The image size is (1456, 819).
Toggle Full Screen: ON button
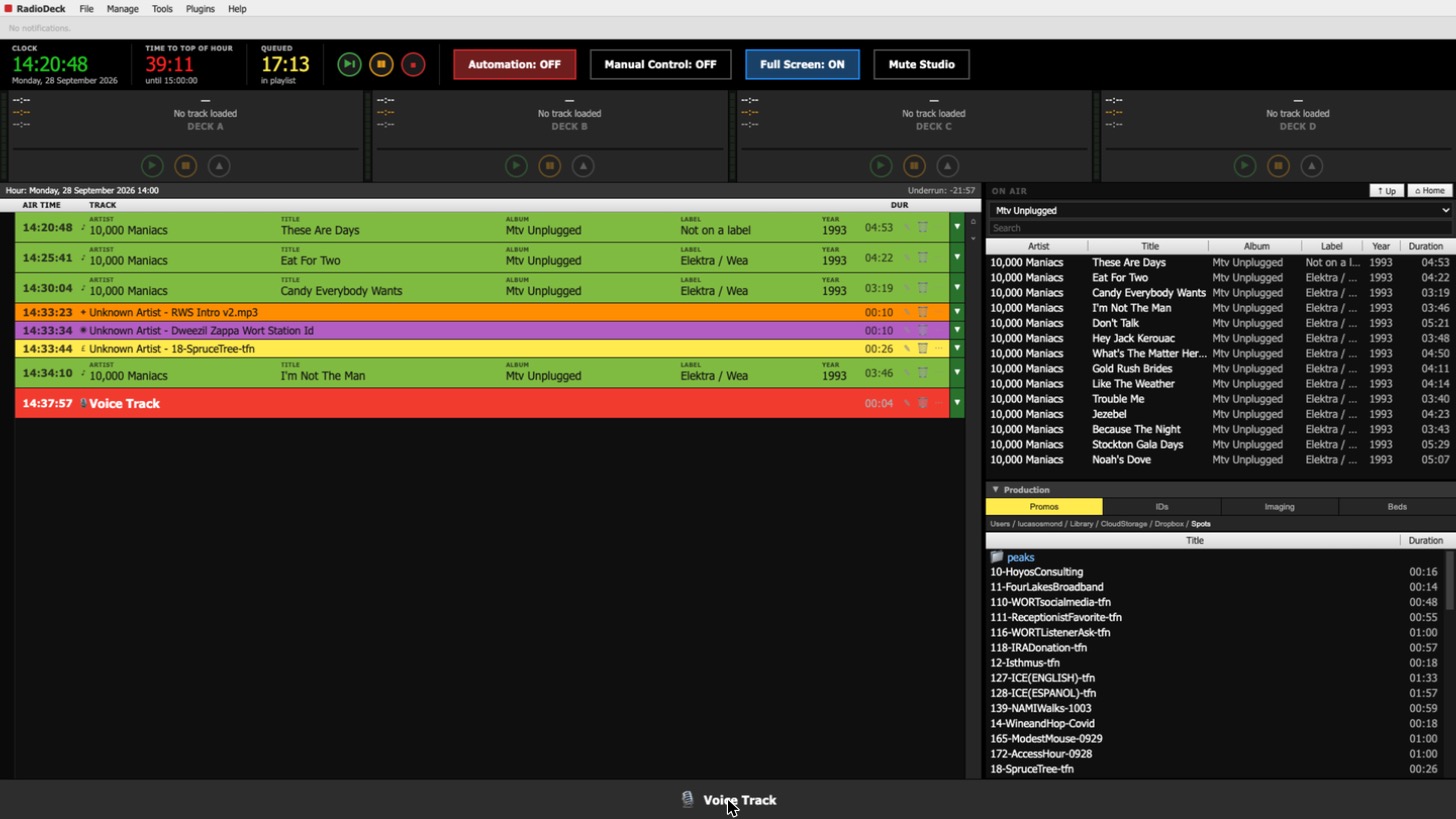coord(802,64)
